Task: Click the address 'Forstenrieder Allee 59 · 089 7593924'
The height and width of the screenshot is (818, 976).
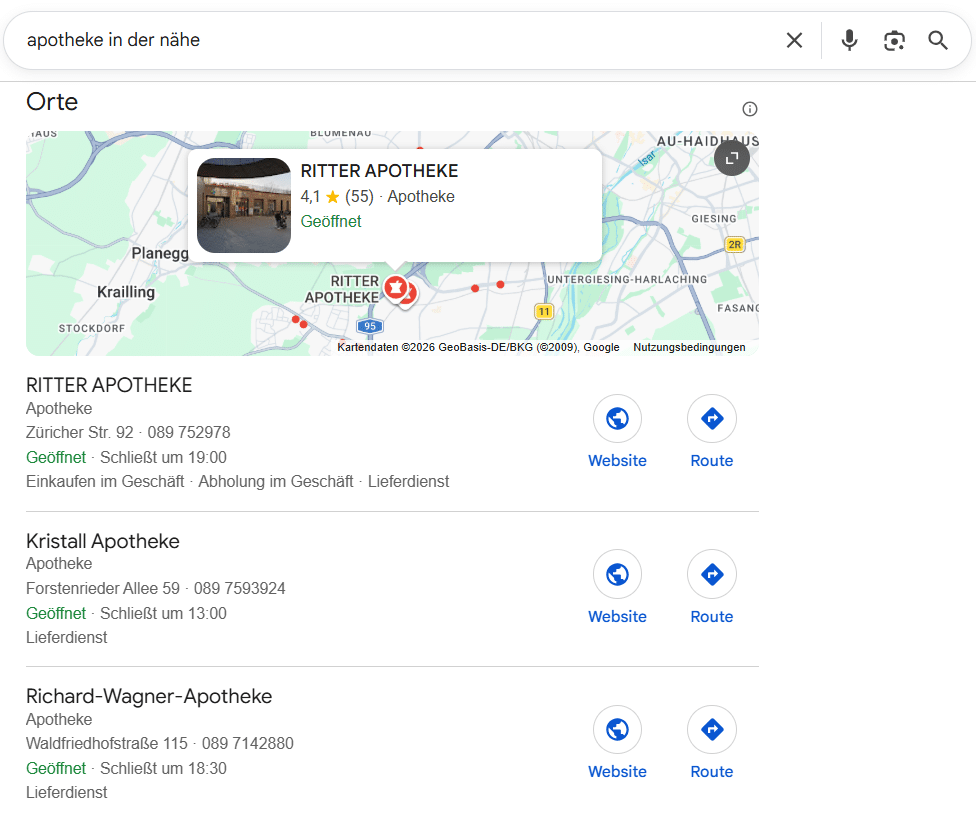Action: coord(156,588)
